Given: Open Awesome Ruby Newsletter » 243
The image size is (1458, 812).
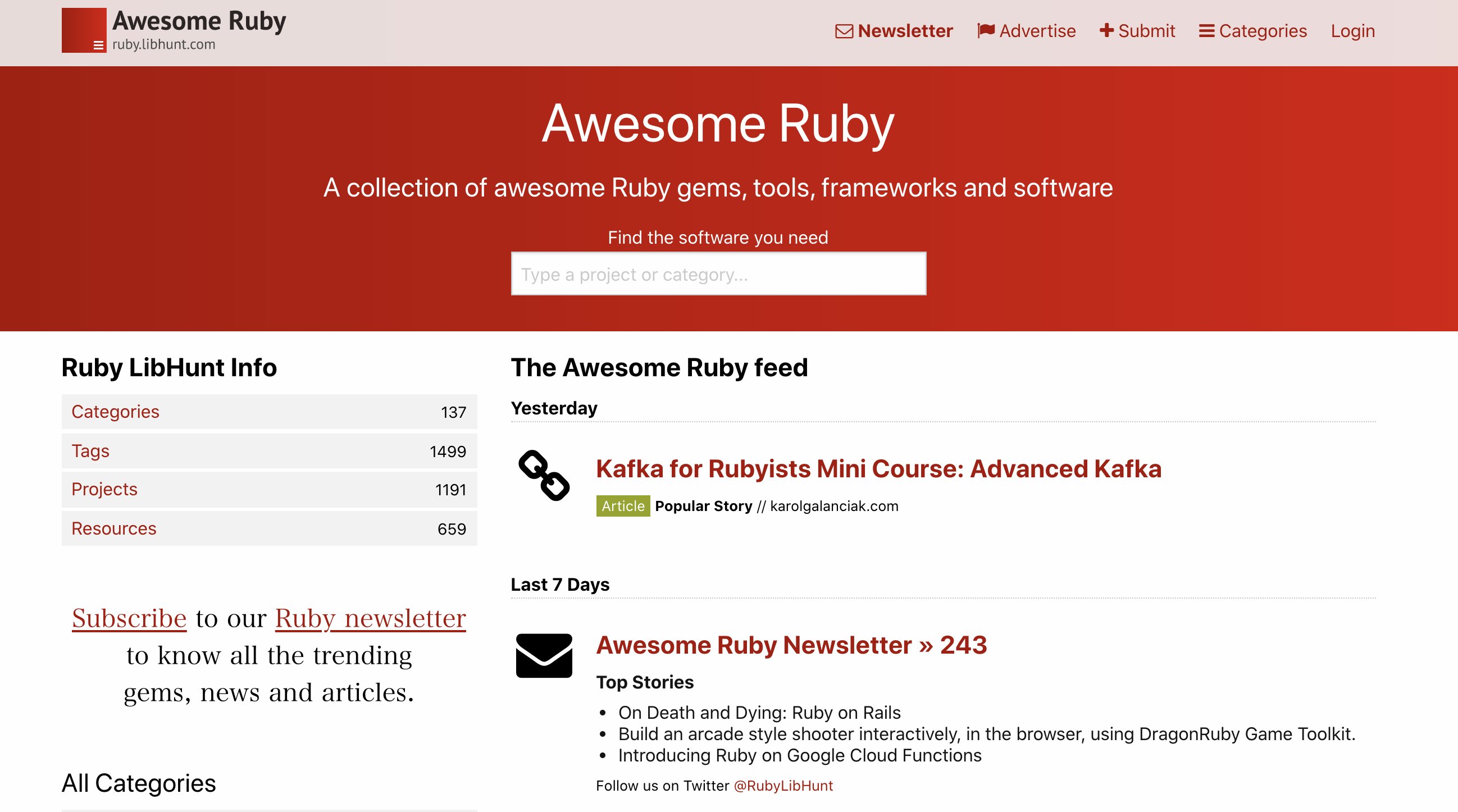Looking at the screenshot, I should [791, 645].
